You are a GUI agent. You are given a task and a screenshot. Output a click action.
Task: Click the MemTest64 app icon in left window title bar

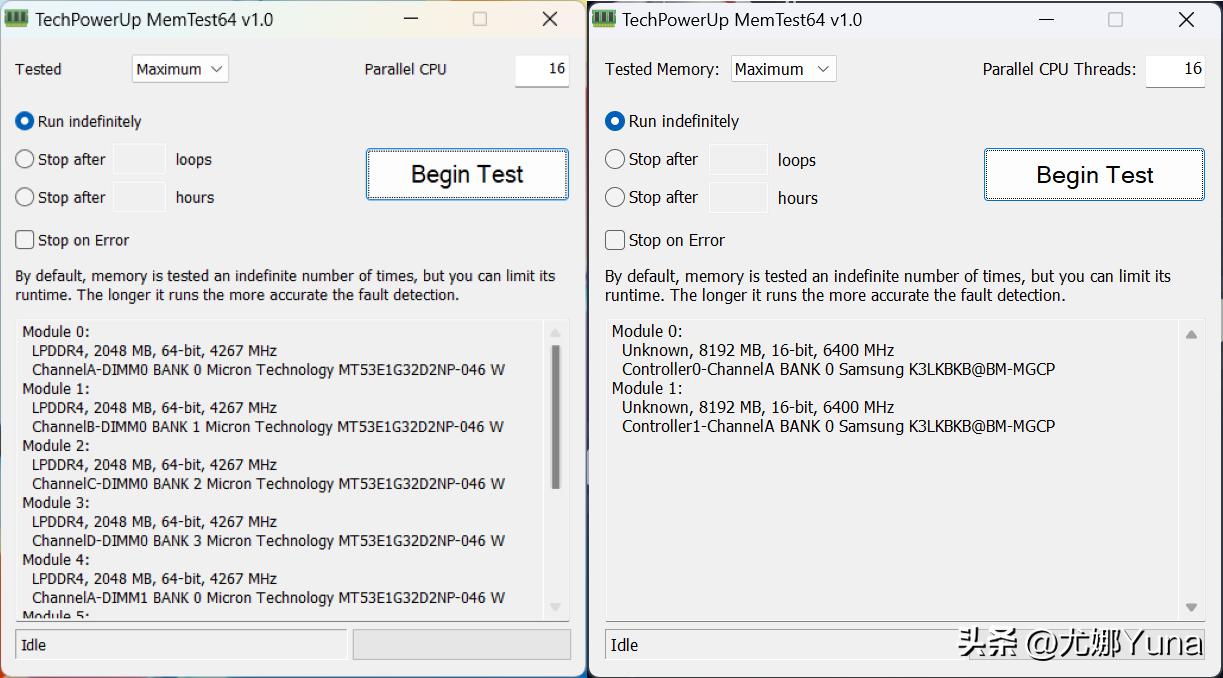pyautogui.click(x=17, y=19)
